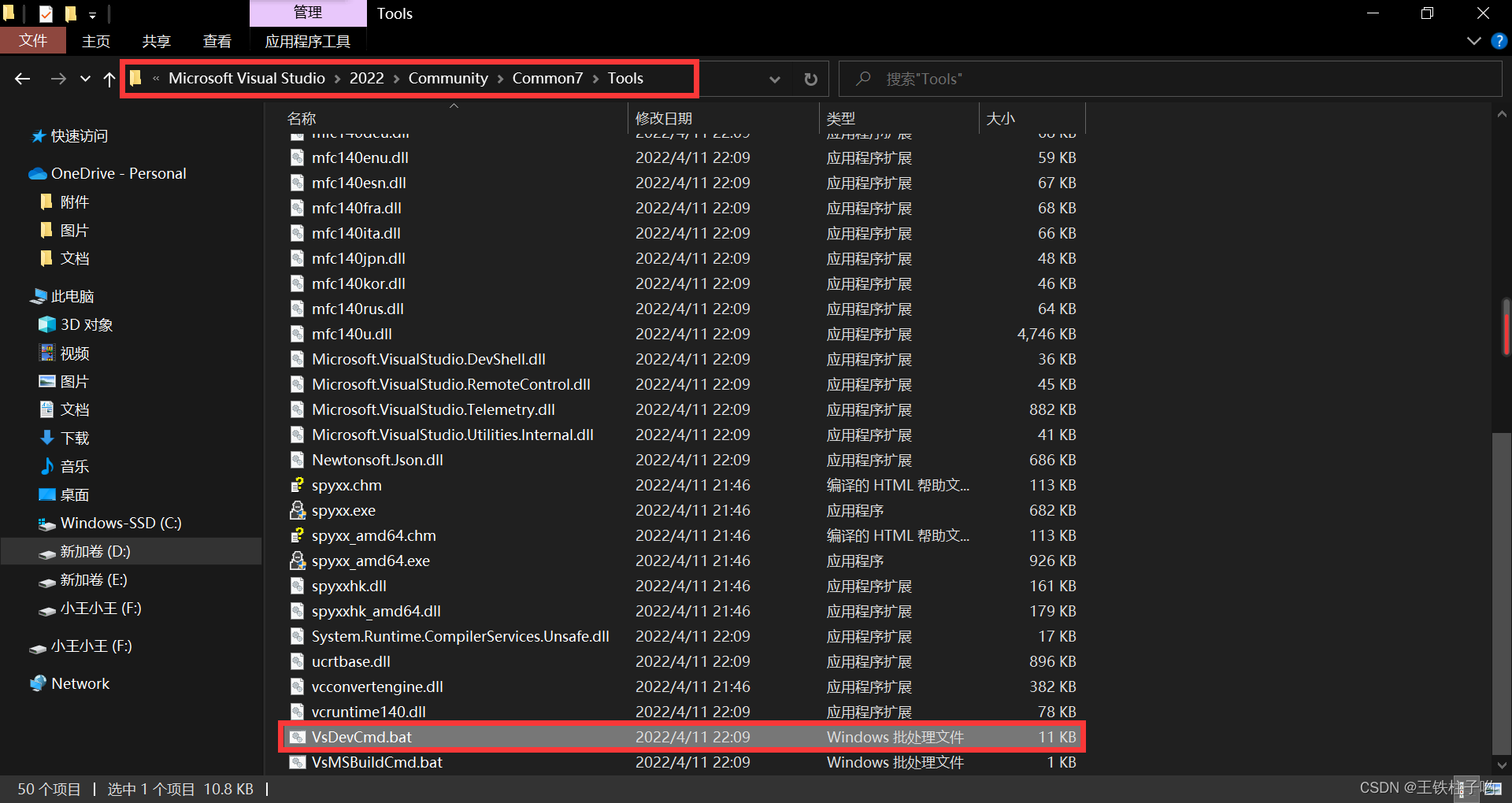Select 快速访问 in navigation pane
Screen dimensions: 1512x803
79,135
